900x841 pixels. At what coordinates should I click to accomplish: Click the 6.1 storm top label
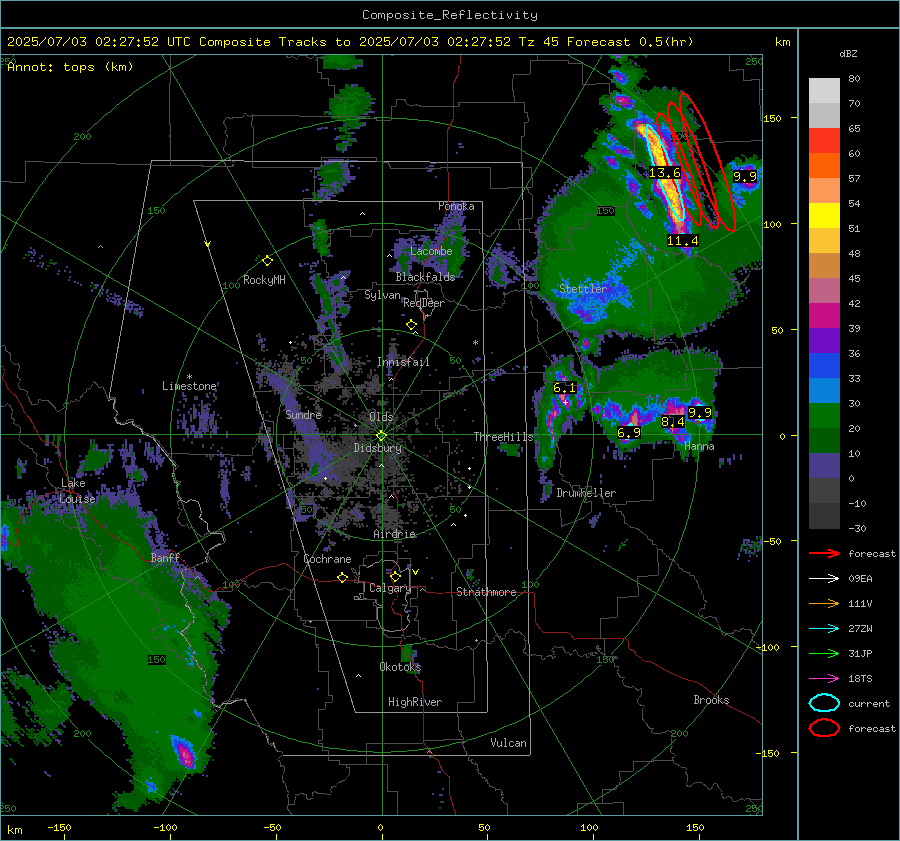pyautogui.click(x=564, y=388)
